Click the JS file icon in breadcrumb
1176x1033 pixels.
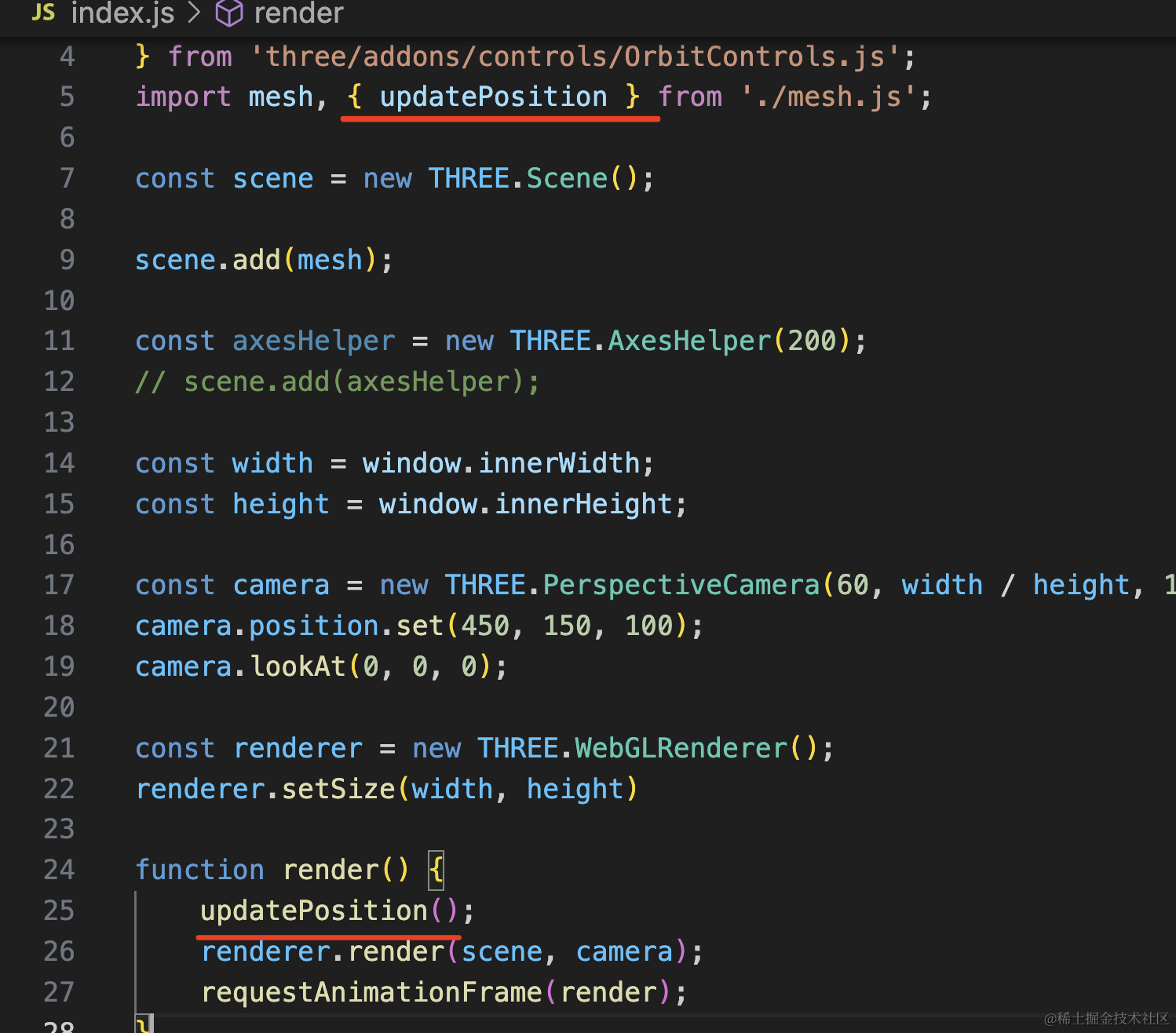43,12
